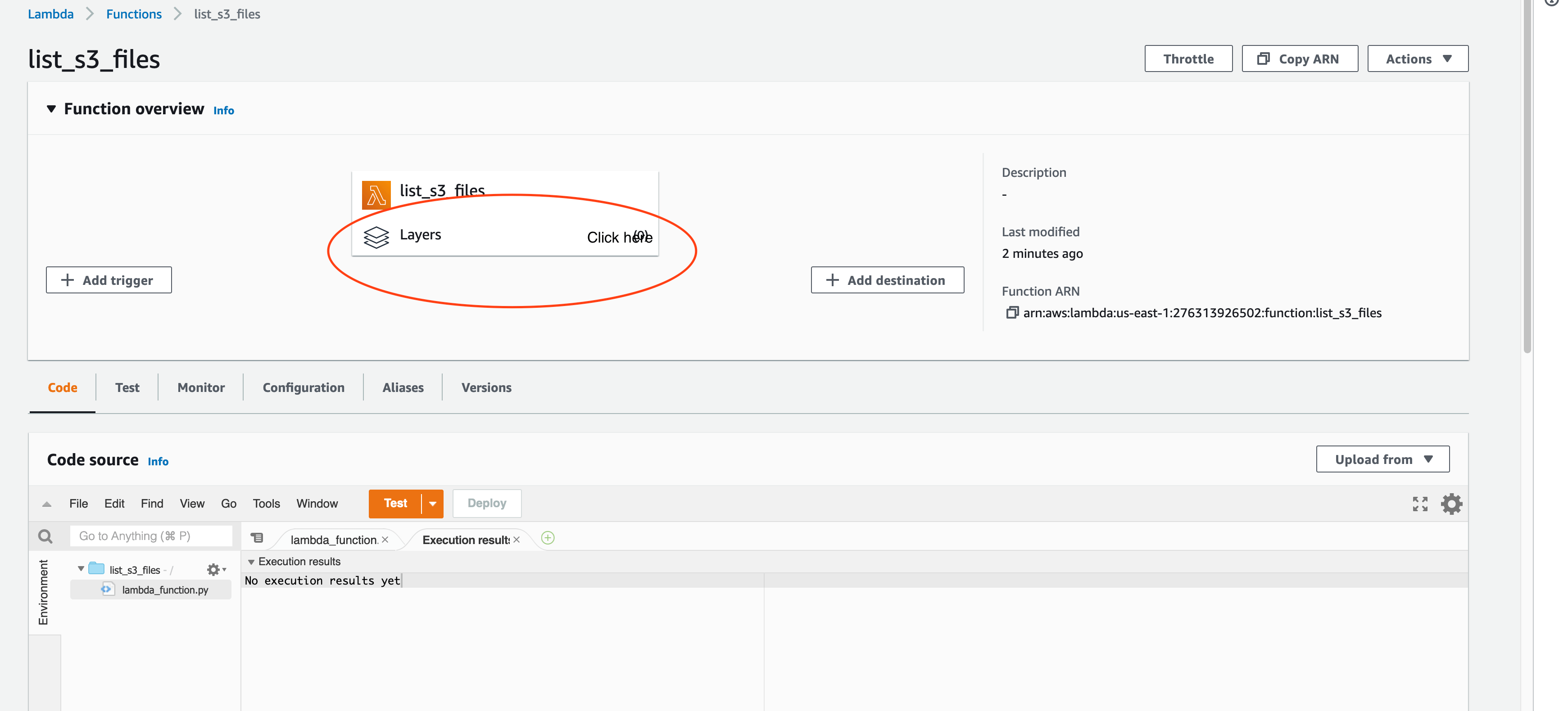Collapse the list_s3_files folder tree

click(81, 569)
